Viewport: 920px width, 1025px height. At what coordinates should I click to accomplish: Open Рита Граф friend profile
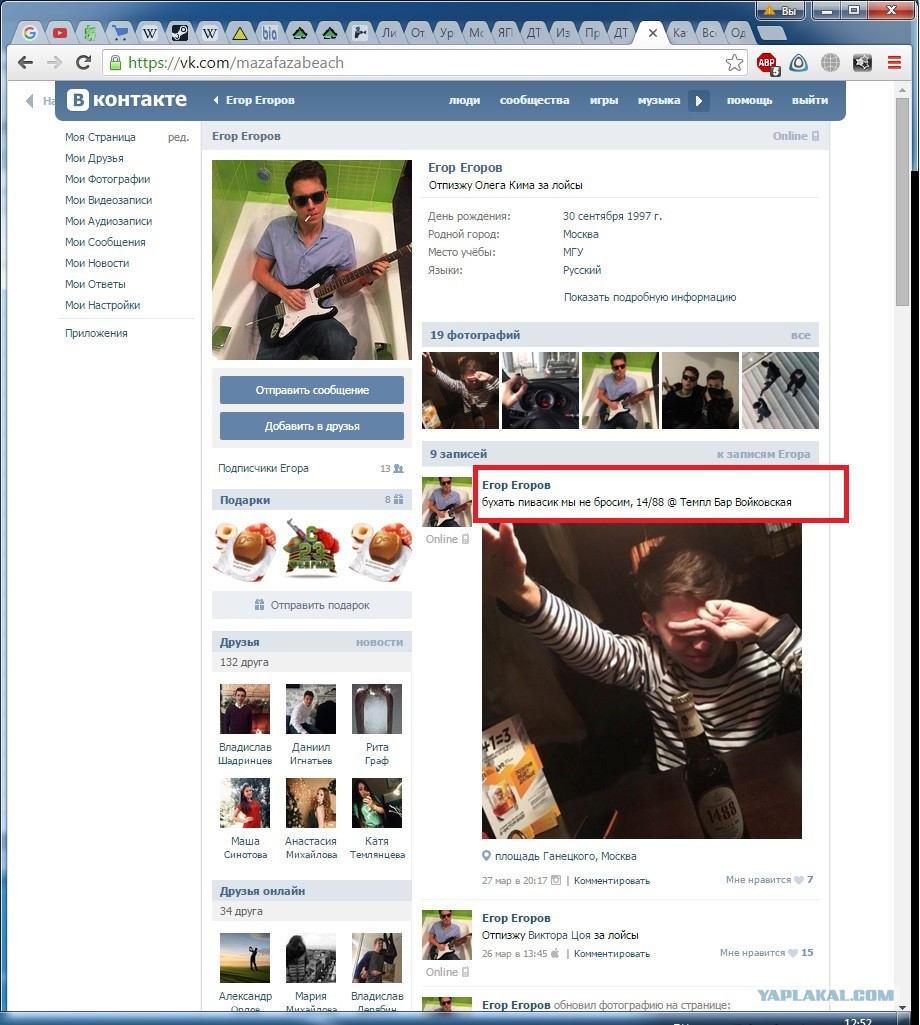click(377, 709)
